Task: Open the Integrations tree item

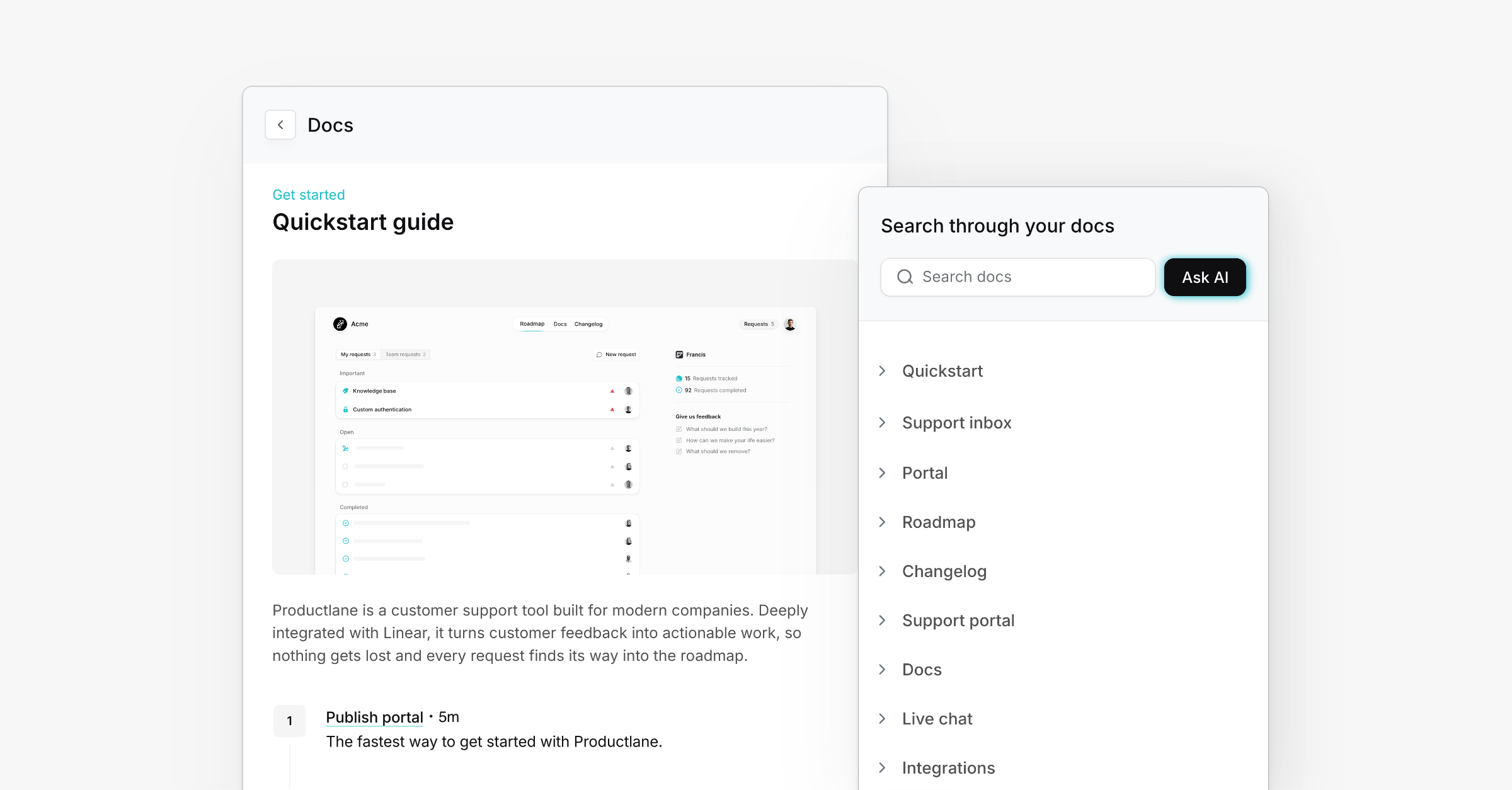Action: [948, 768]
